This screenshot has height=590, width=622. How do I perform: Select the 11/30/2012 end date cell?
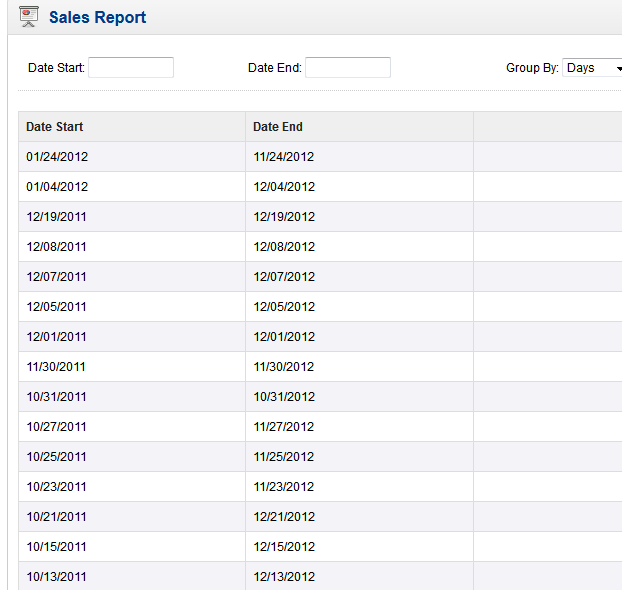pyautogui.click(x=359, y=367)
